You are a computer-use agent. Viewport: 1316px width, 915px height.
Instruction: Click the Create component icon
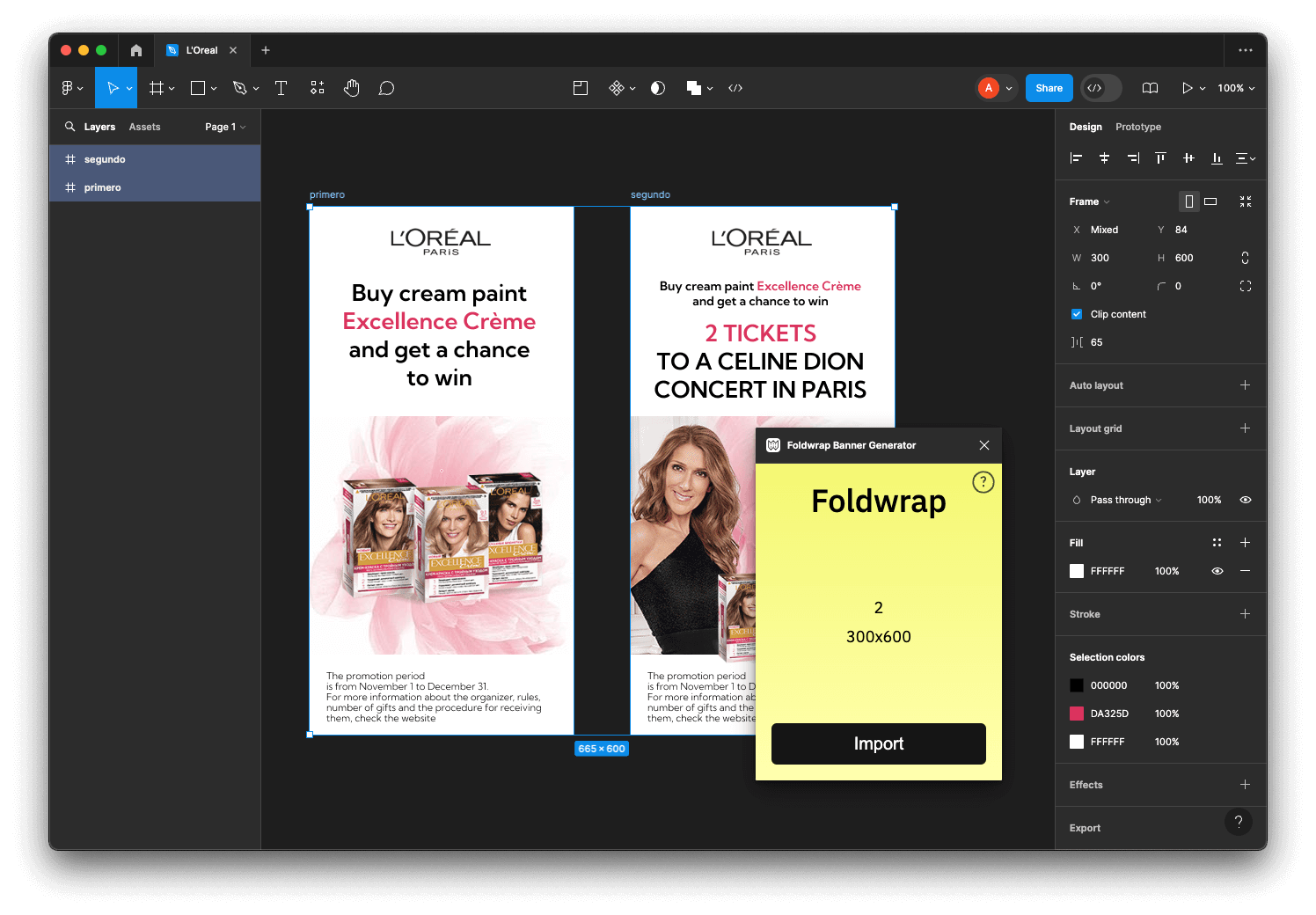click(x=617, y=88)
